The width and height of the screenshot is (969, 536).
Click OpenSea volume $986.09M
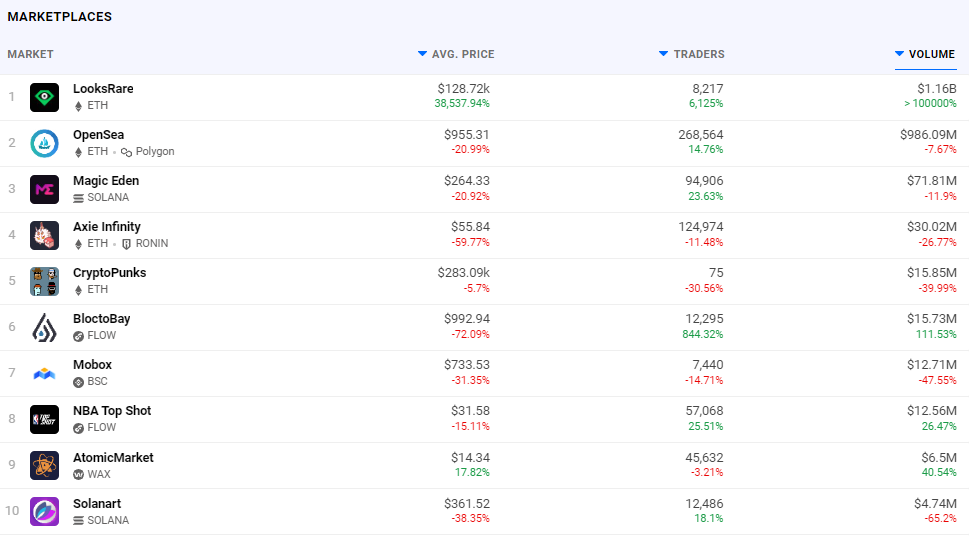click(x=928, y=135)
